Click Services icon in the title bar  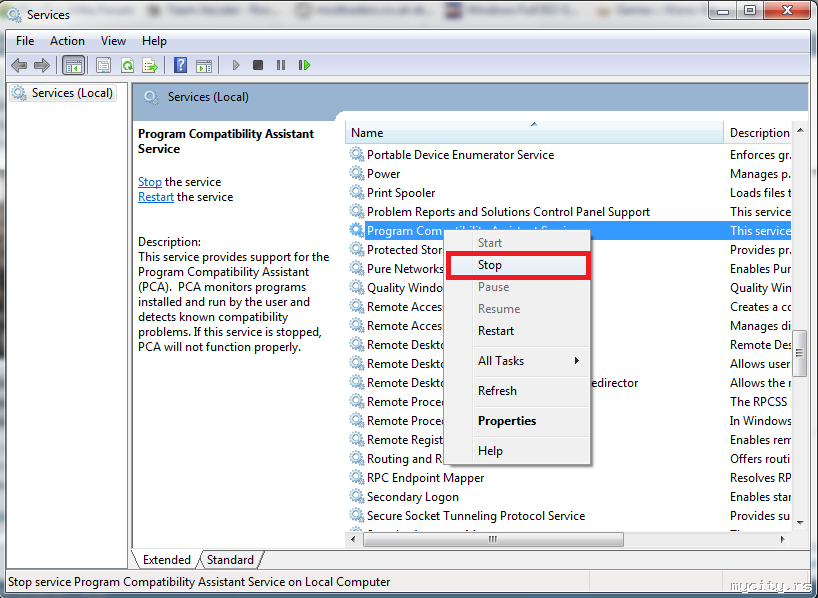(14, 15)
